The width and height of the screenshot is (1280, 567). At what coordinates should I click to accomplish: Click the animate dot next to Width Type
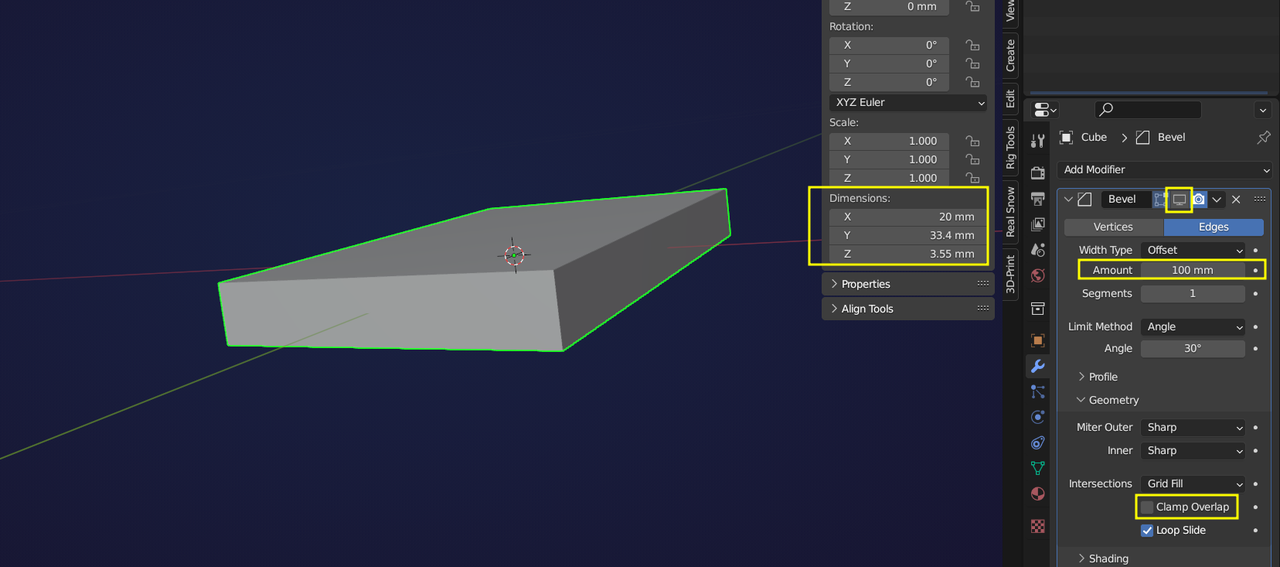(x=1255, y=250)
